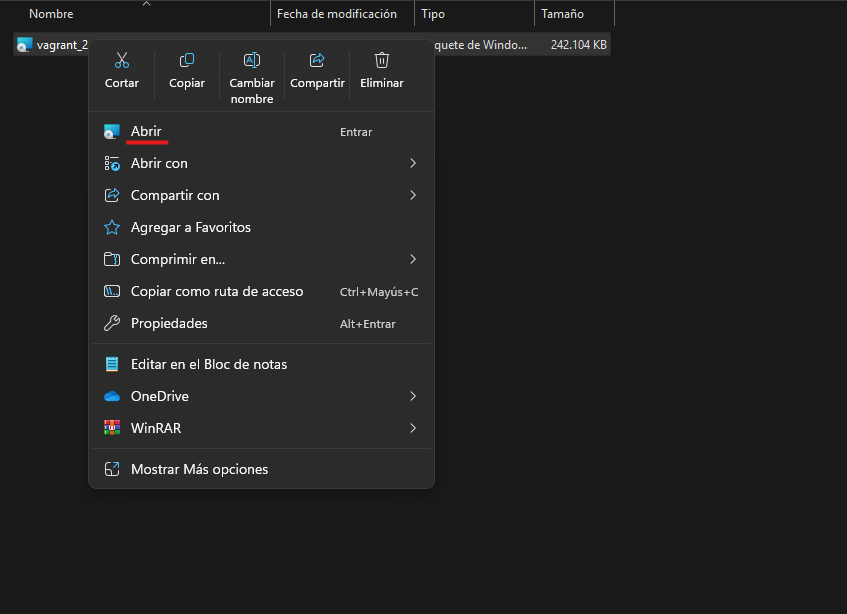Expand the Comprimir en... submenu arrow
Screen dimensions: 847x614
tap(413, 259)
